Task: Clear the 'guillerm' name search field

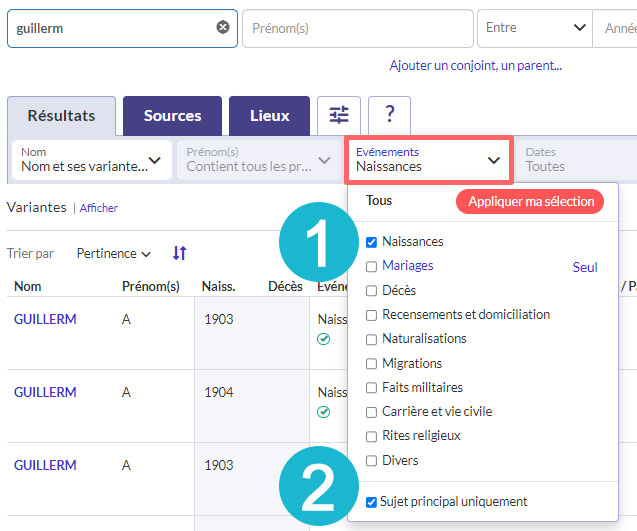Action: (x=223, y=28)
